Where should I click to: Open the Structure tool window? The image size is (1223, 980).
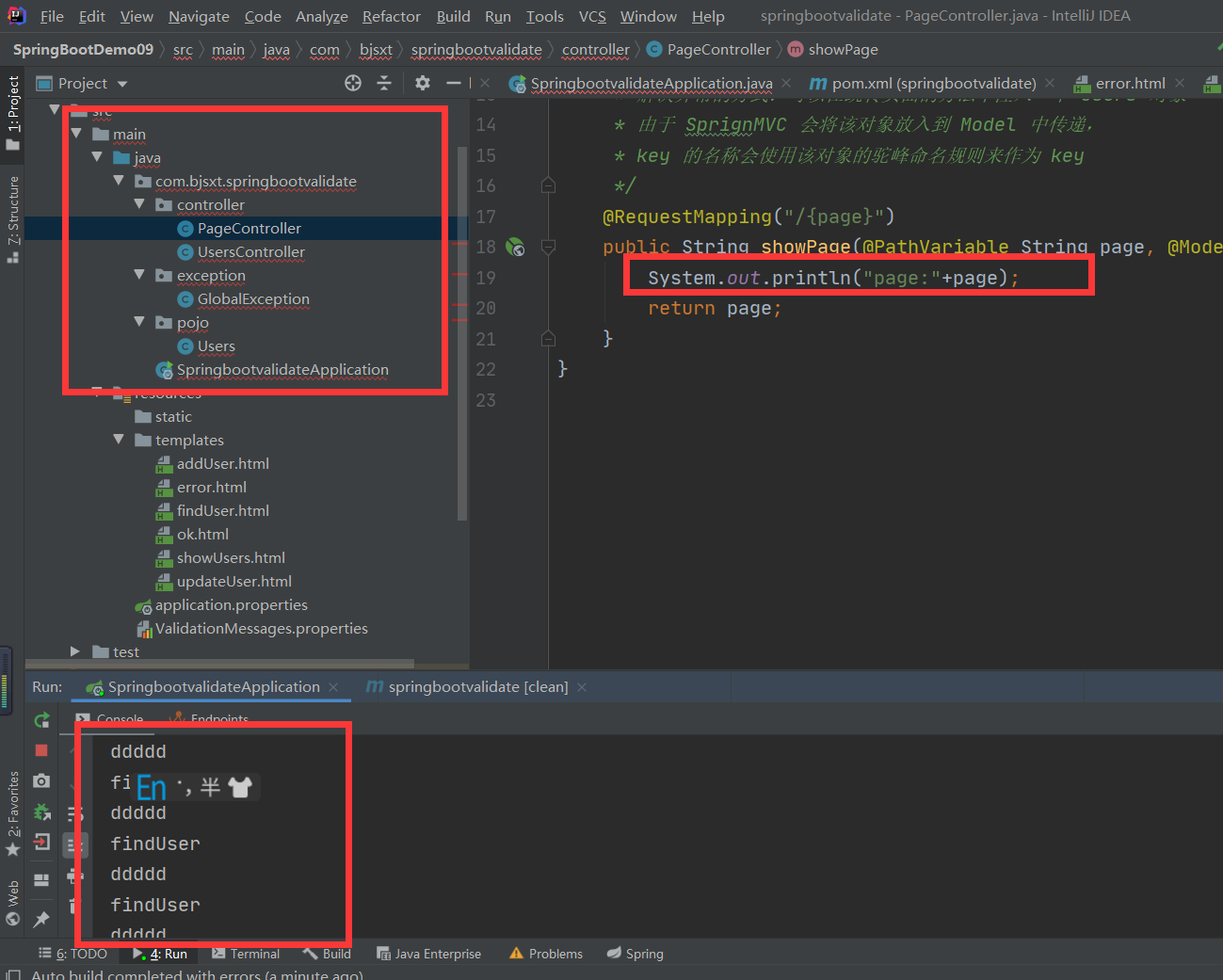pyautogui.click(x=13, y=218)
